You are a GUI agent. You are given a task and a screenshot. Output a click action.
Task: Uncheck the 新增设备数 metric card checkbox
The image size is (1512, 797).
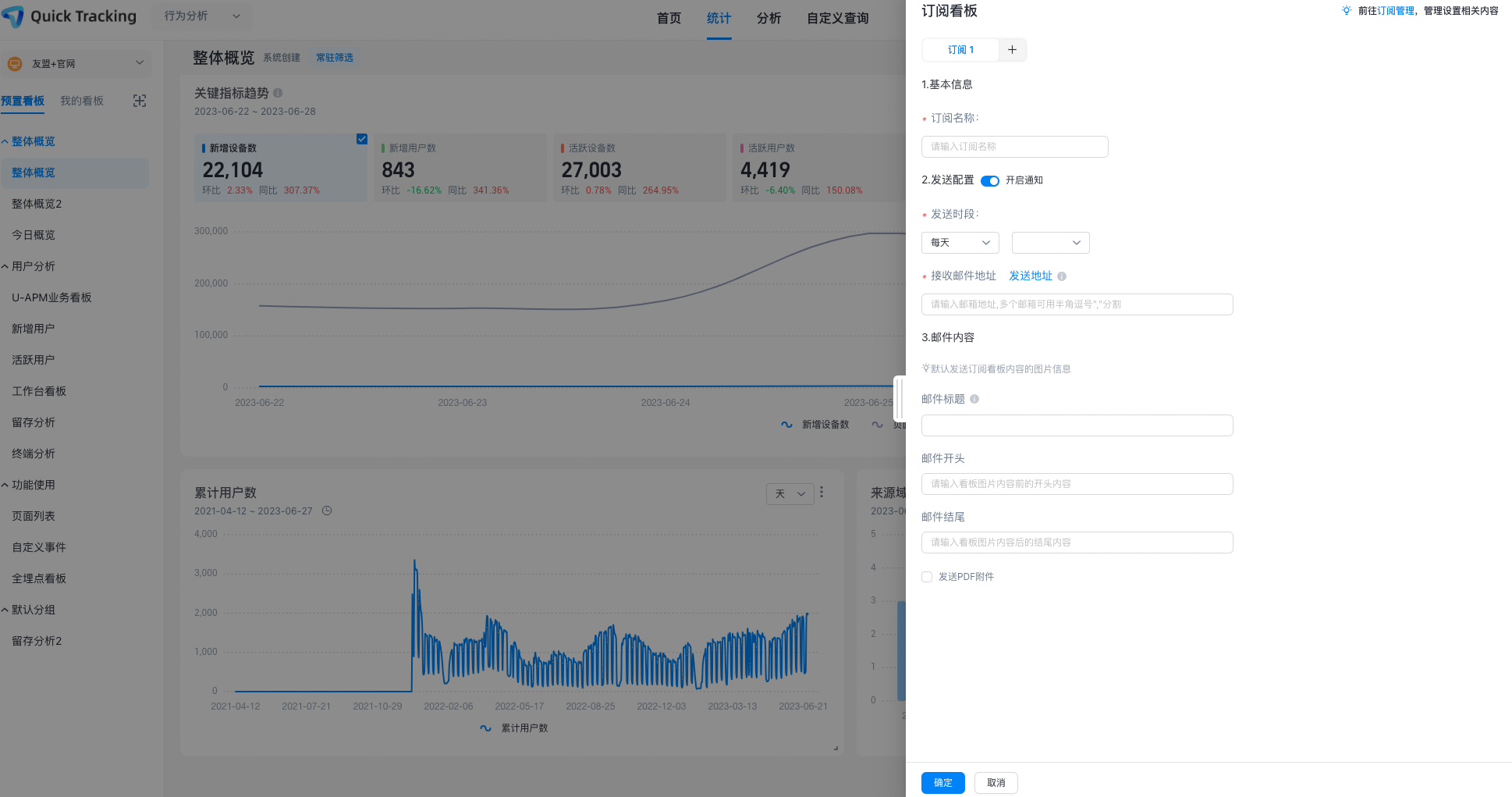pyautogui.click(x=362, y=139)
